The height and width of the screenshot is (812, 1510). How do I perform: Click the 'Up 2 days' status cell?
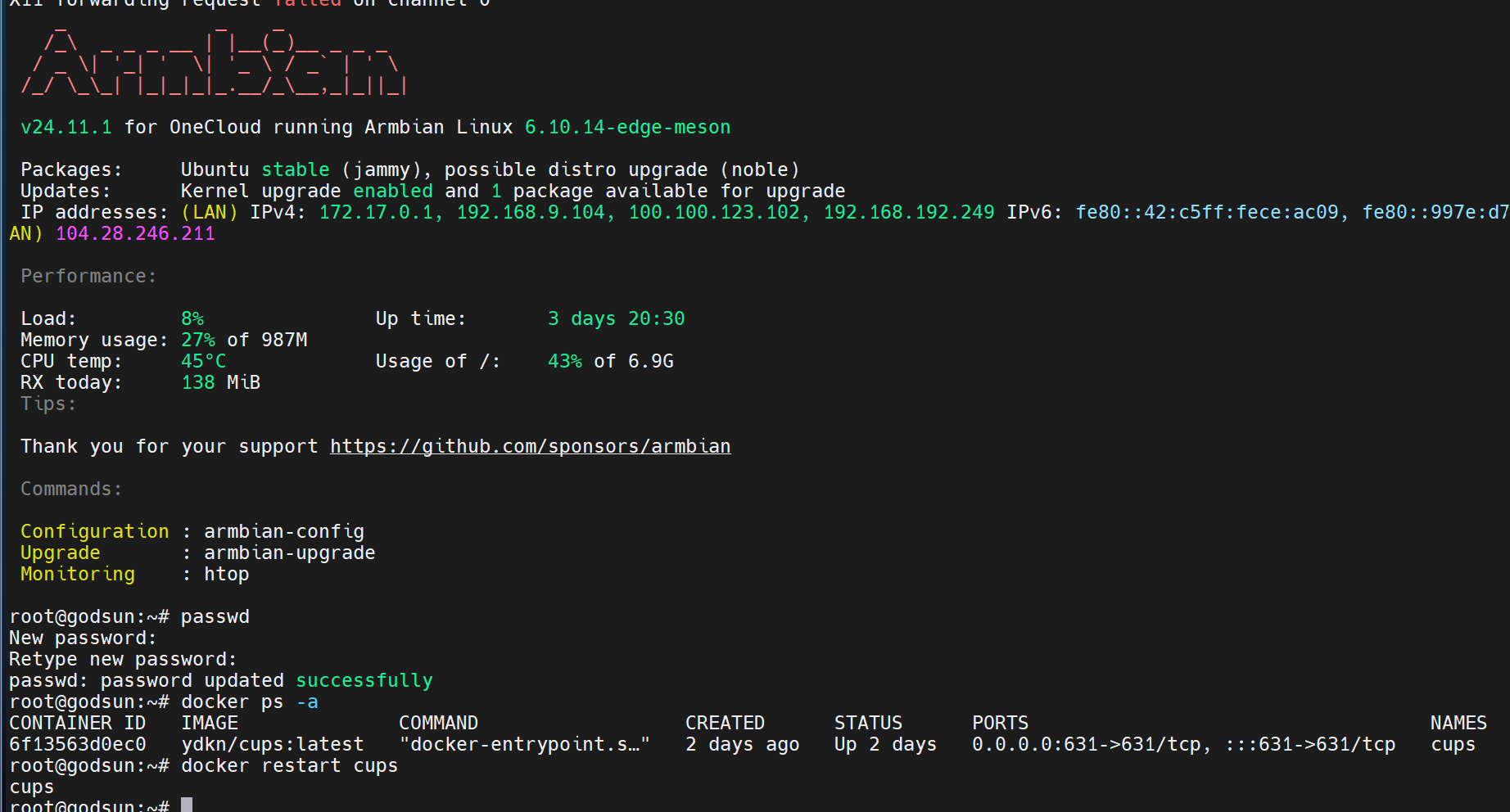pos(886,744)
